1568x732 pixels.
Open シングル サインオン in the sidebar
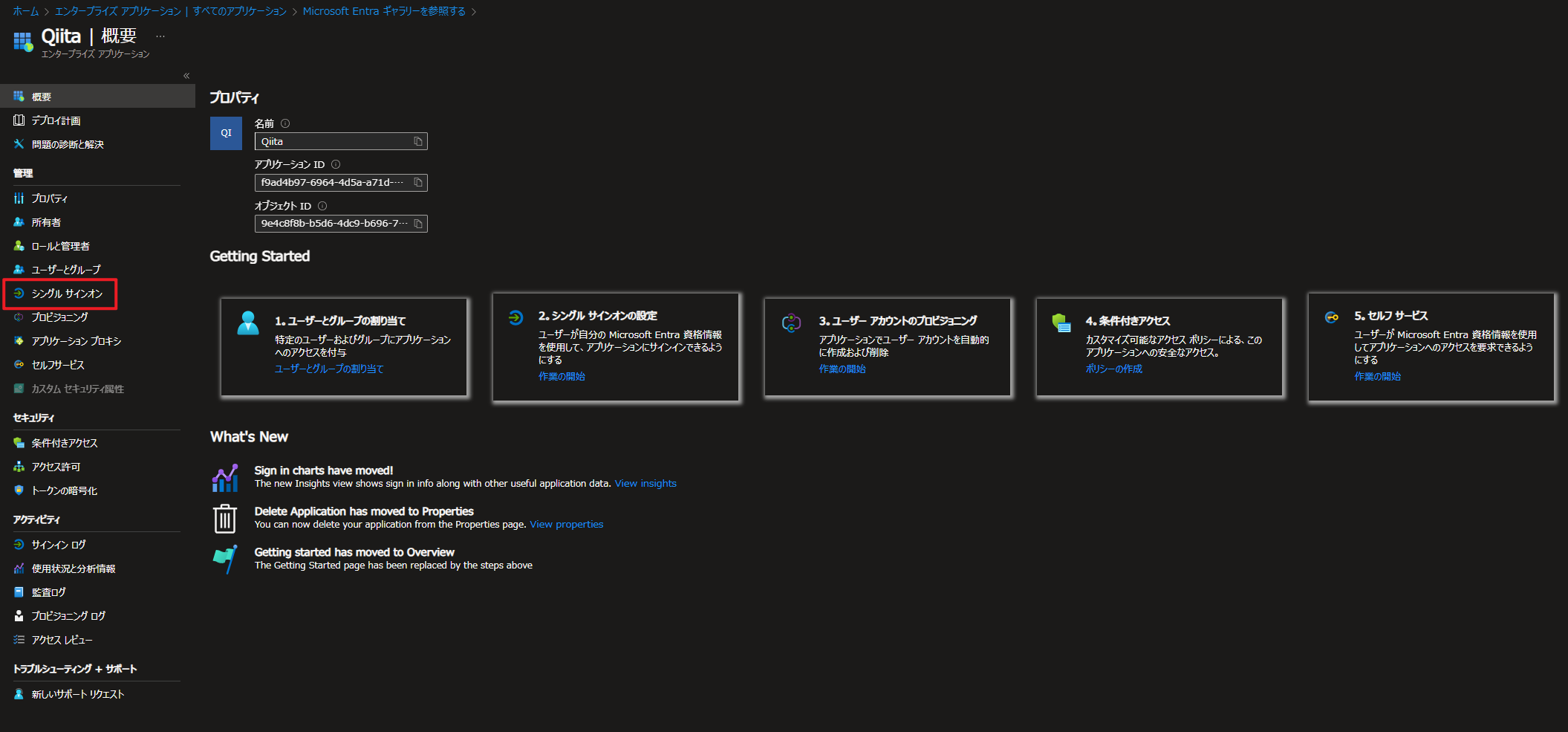67,294
